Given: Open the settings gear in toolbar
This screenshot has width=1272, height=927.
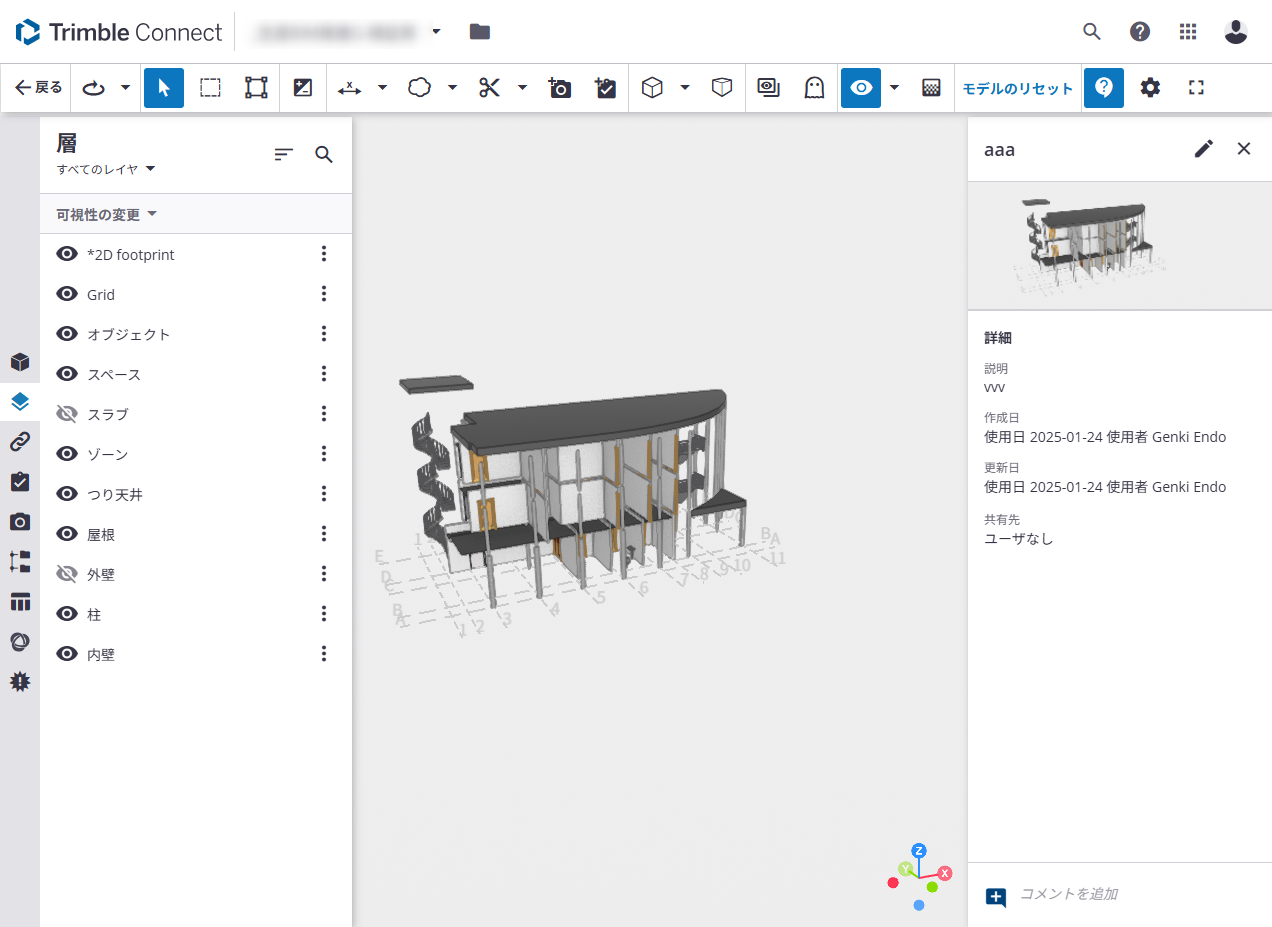Looking at the screenshot, I should point(1150,88).
